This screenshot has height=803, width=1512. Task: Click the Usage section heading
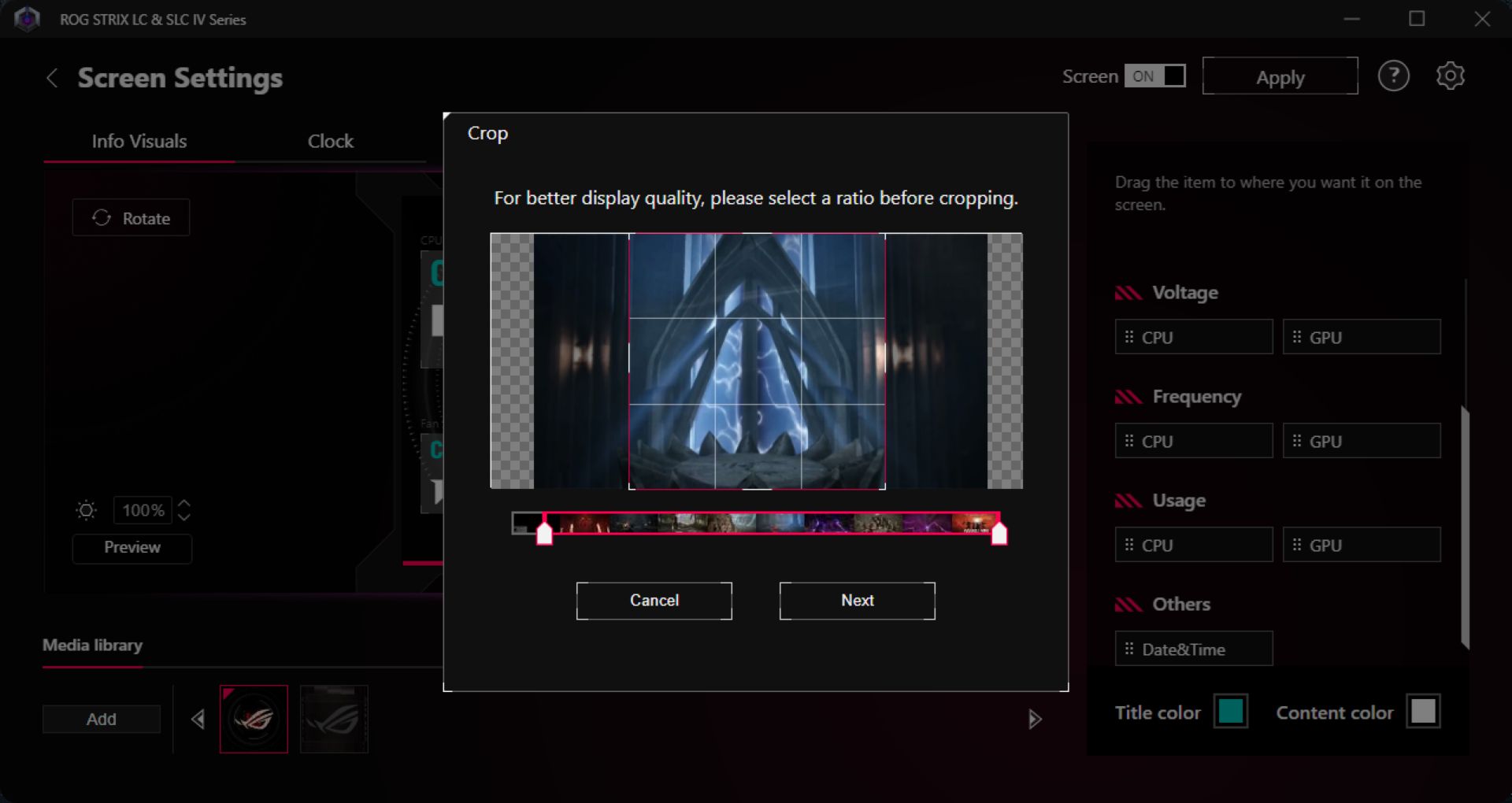point(1179,501)
